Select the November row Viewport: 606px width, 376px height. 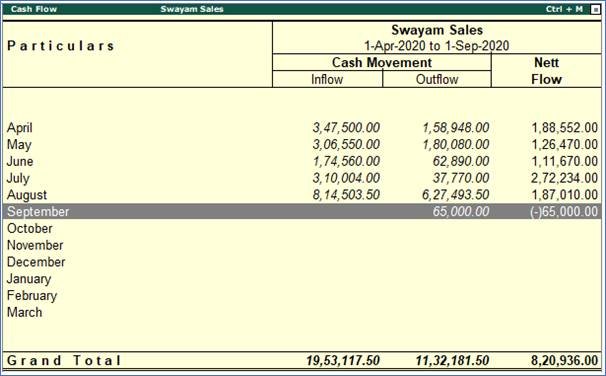302,245
